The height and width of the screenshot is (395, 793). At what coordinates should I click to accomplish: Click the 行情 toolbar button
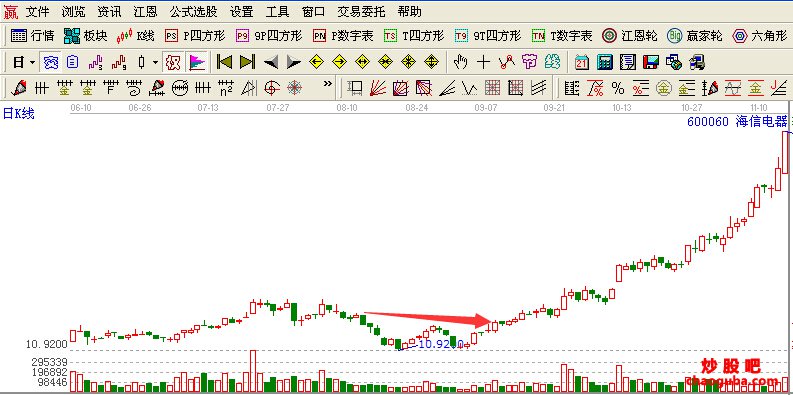pyautogui.click(x=32, y=35)
